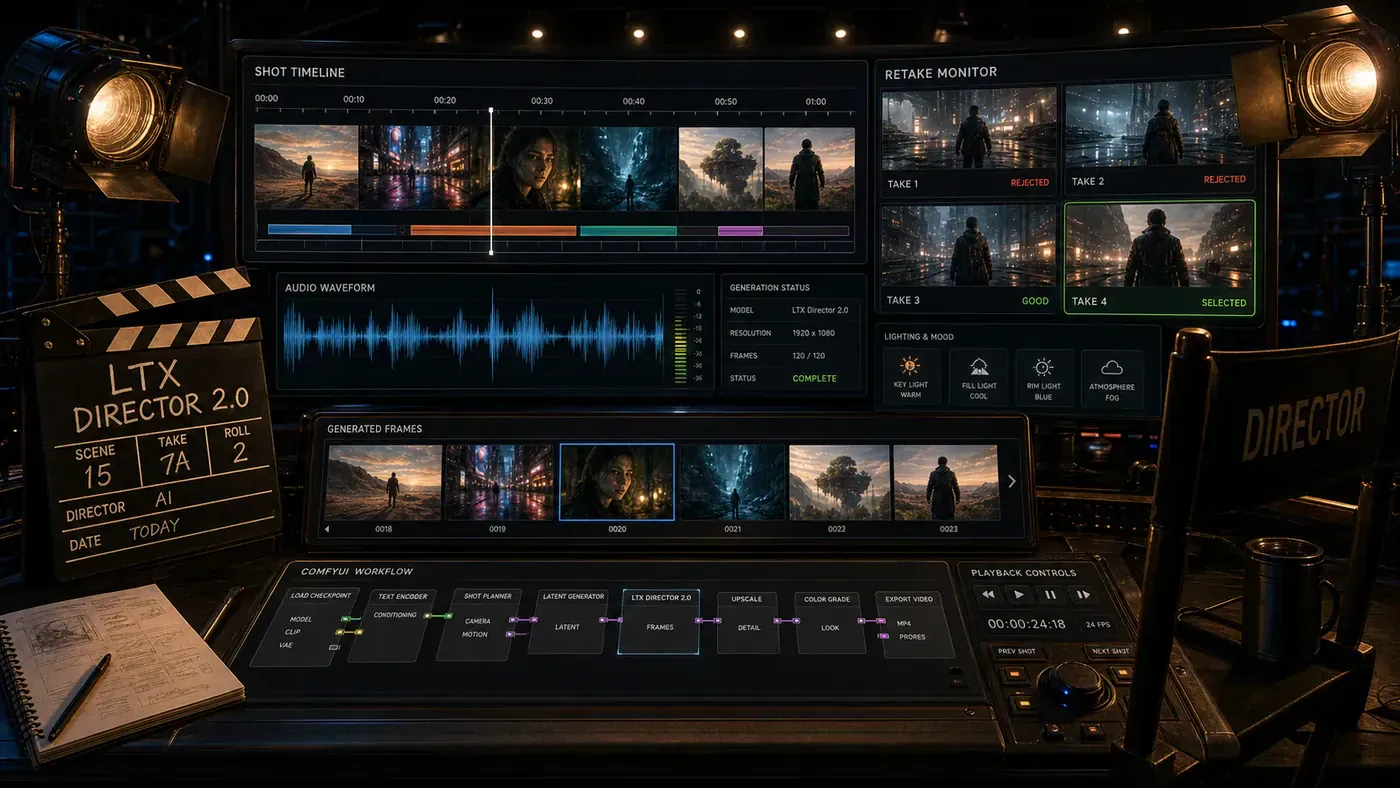Click the MP4 output in Export Video
Viewport: 1400px width, 788px height.
click(x=903, y=623)
